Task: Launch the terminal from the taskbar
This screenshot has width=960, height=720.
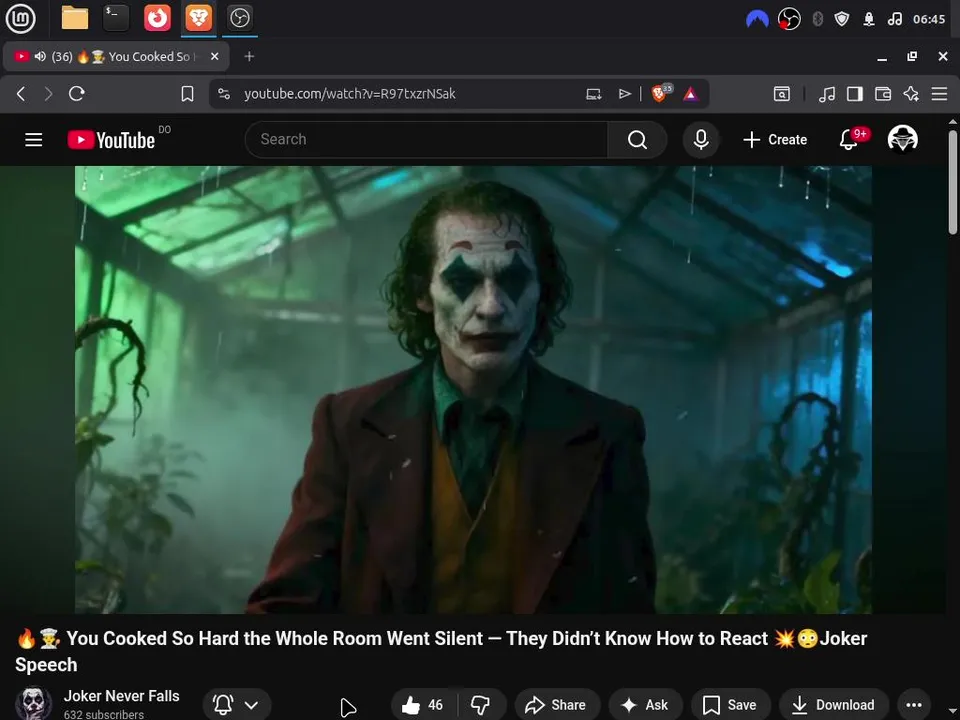Action: point(116,18)
